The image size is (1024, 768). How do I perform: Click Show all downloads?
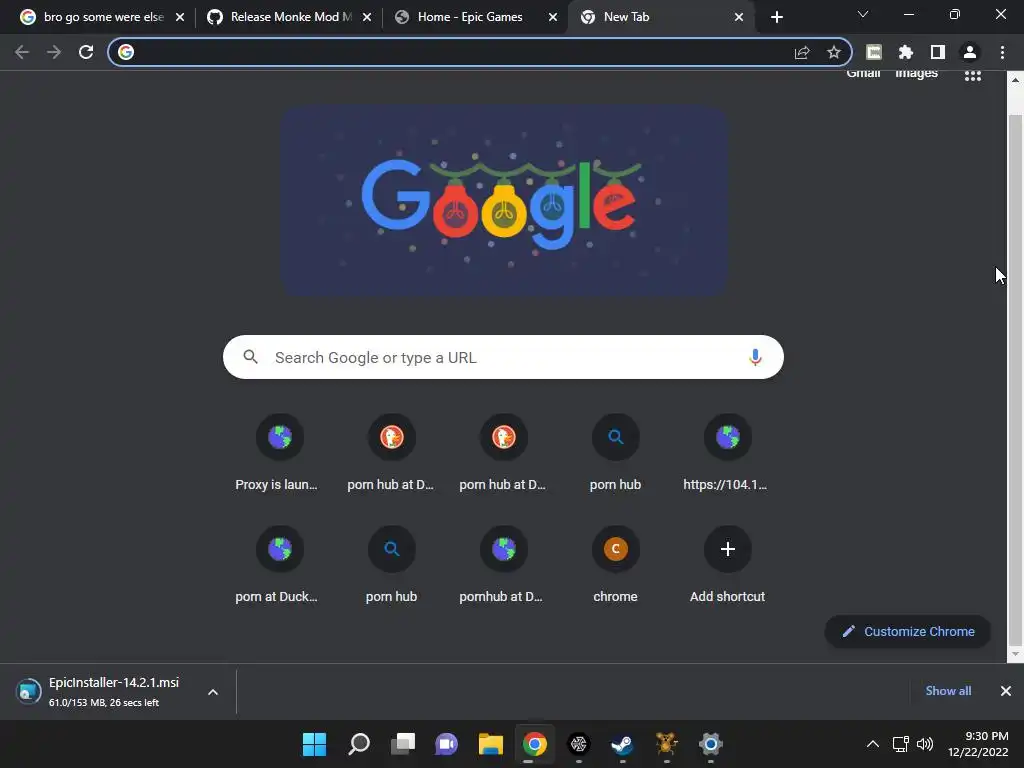(948, 691)
